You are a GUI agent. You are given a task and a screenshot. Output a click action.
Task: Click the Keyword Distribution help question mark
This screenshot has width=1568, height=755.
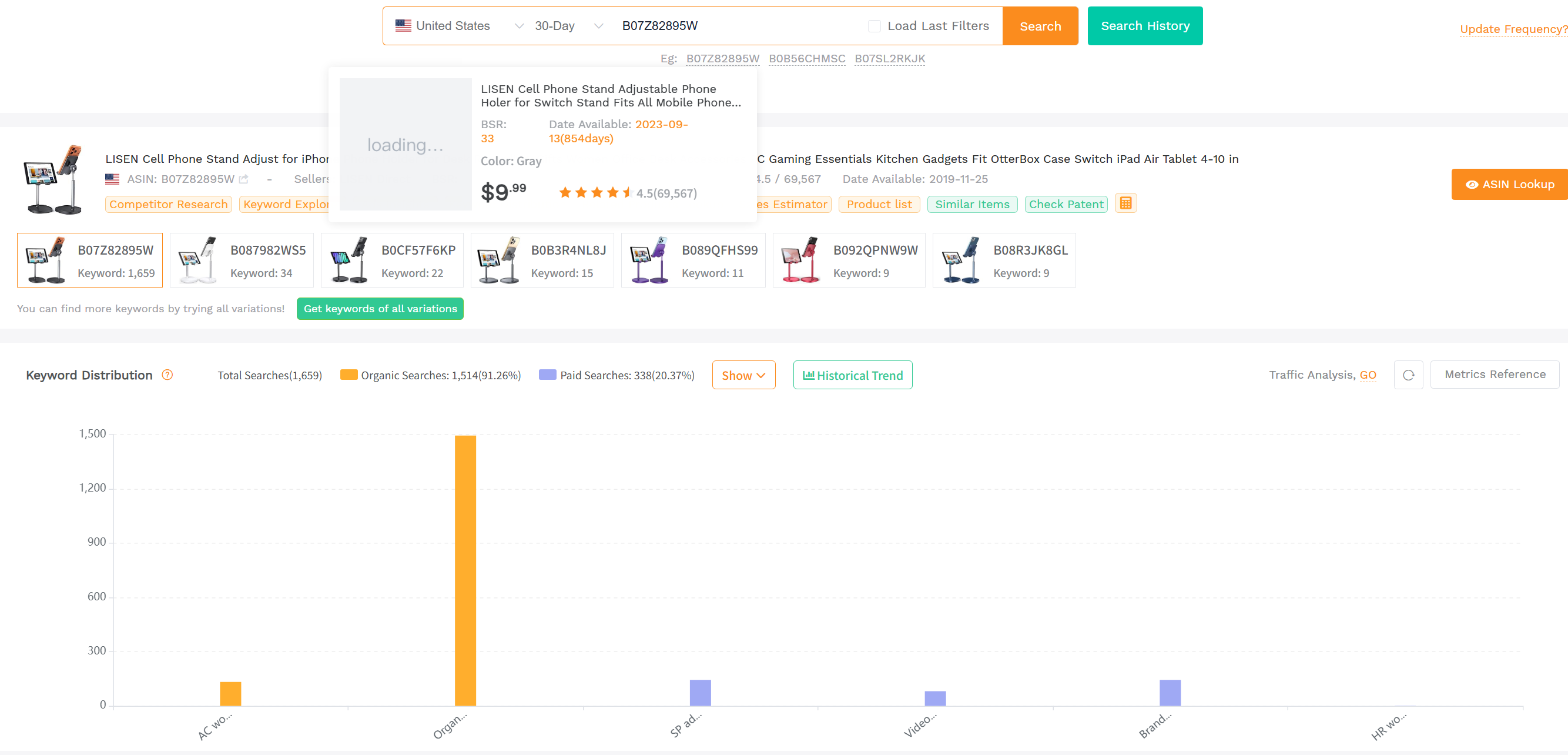pos(167,375)
